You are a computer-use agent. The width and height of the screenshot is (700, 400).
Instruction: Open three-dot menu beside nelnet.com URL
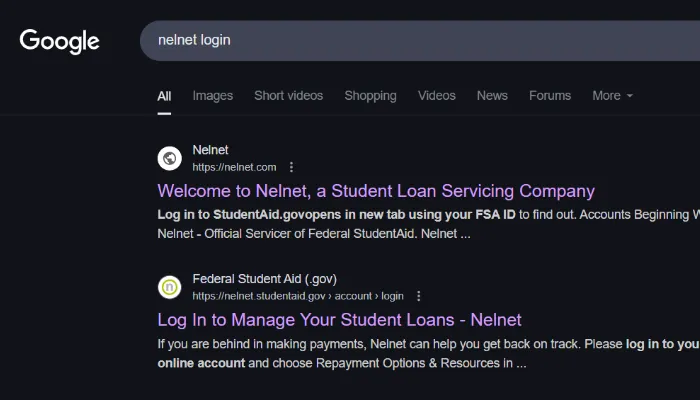tap(291, 167)
